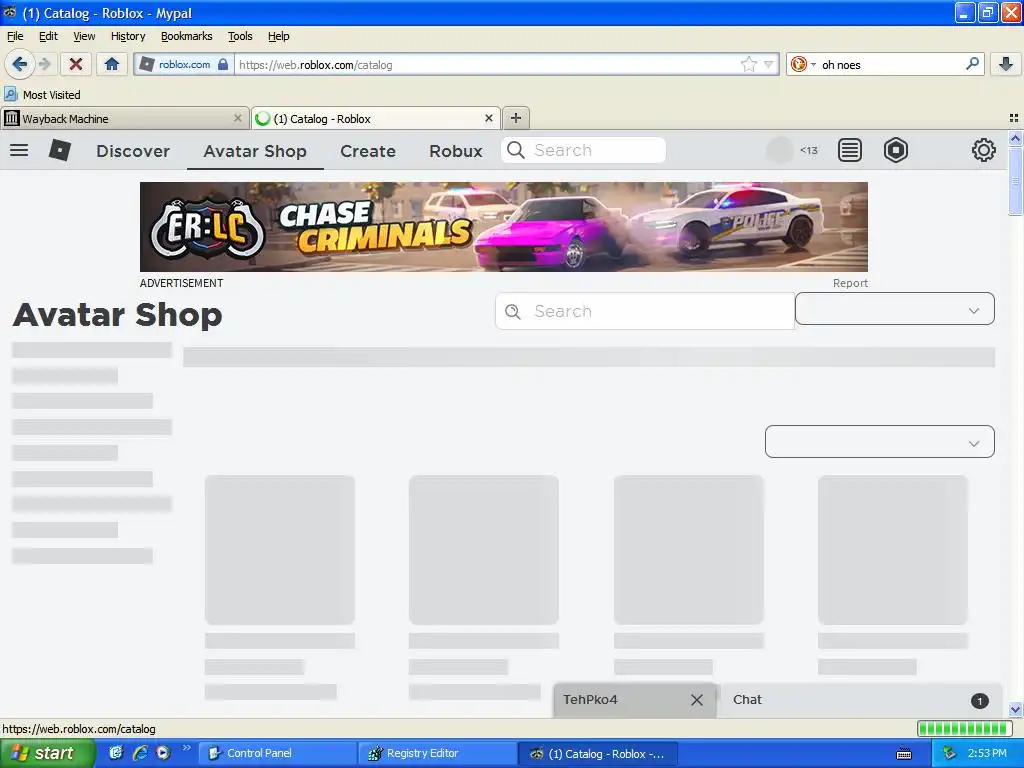
Task: Open the Roblox notifications stream icon
Action: pos(850,150)
